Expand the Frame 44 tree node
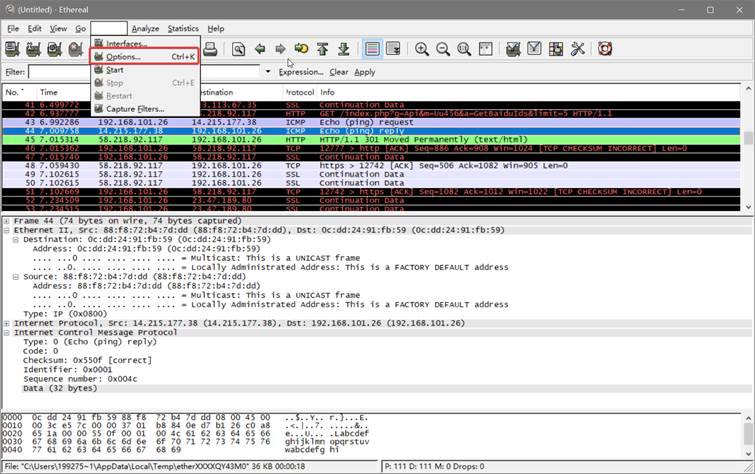755x474 pixels. tap(7, 221)
